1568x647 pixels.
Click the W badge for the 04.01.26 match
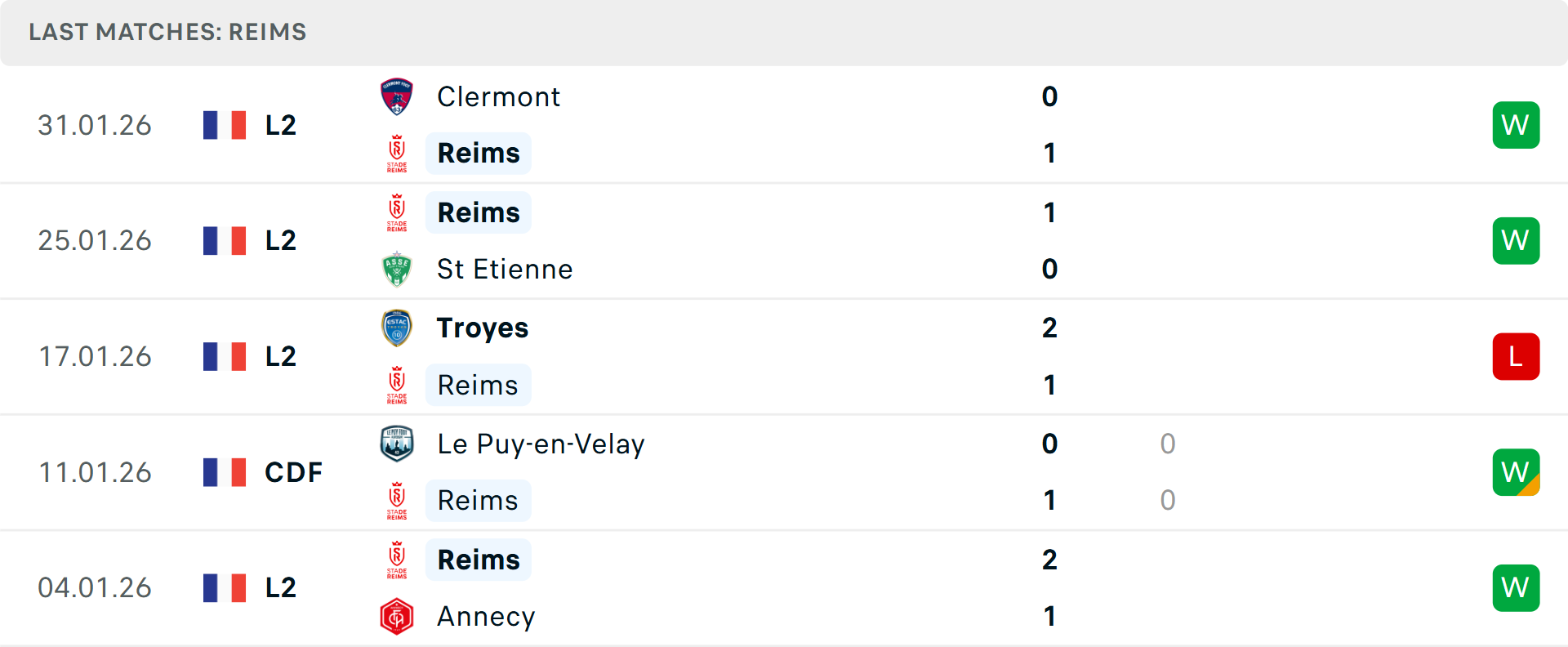[x=1516, y=588]
